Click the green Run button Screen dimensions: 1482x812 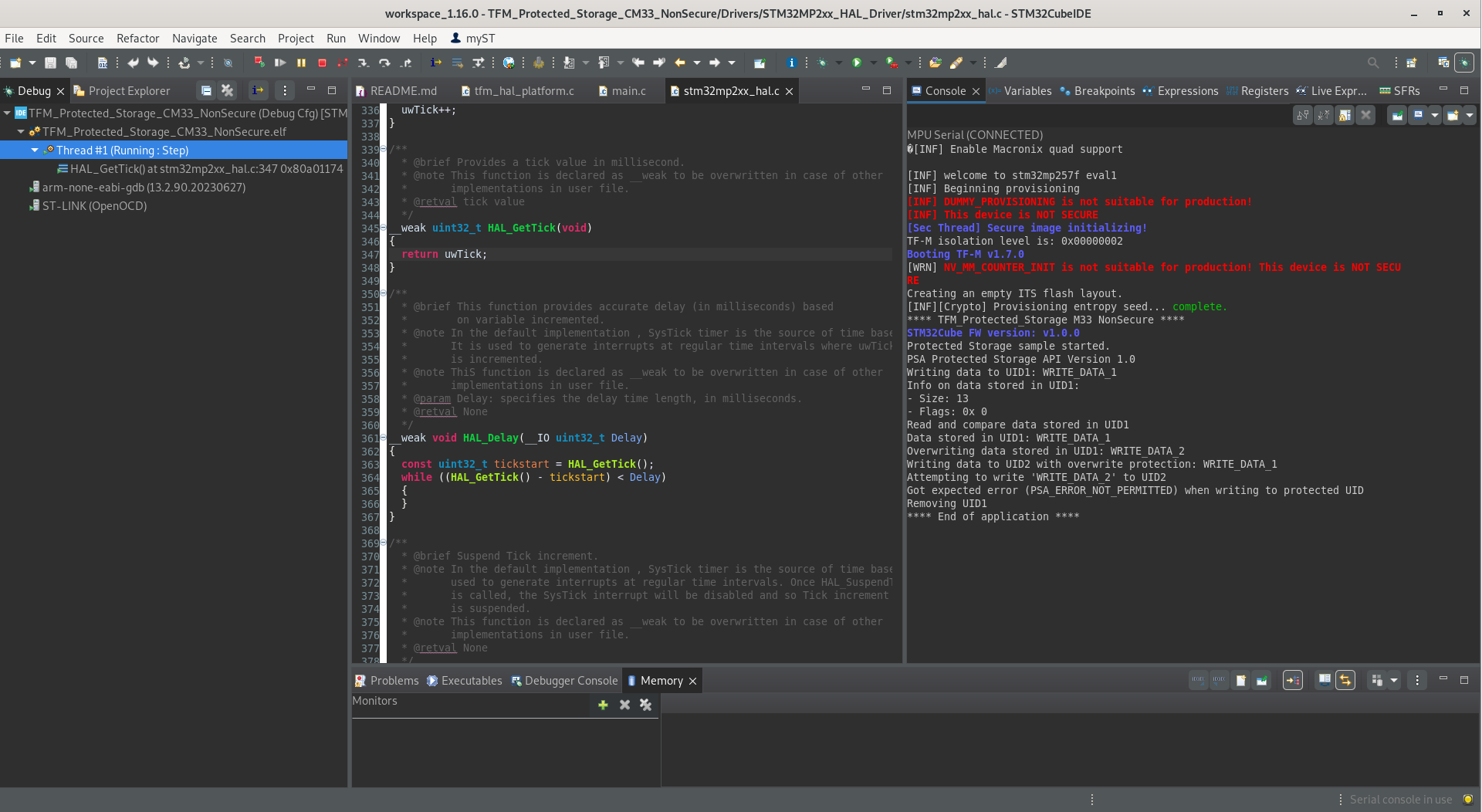click(x=857, y=63)
